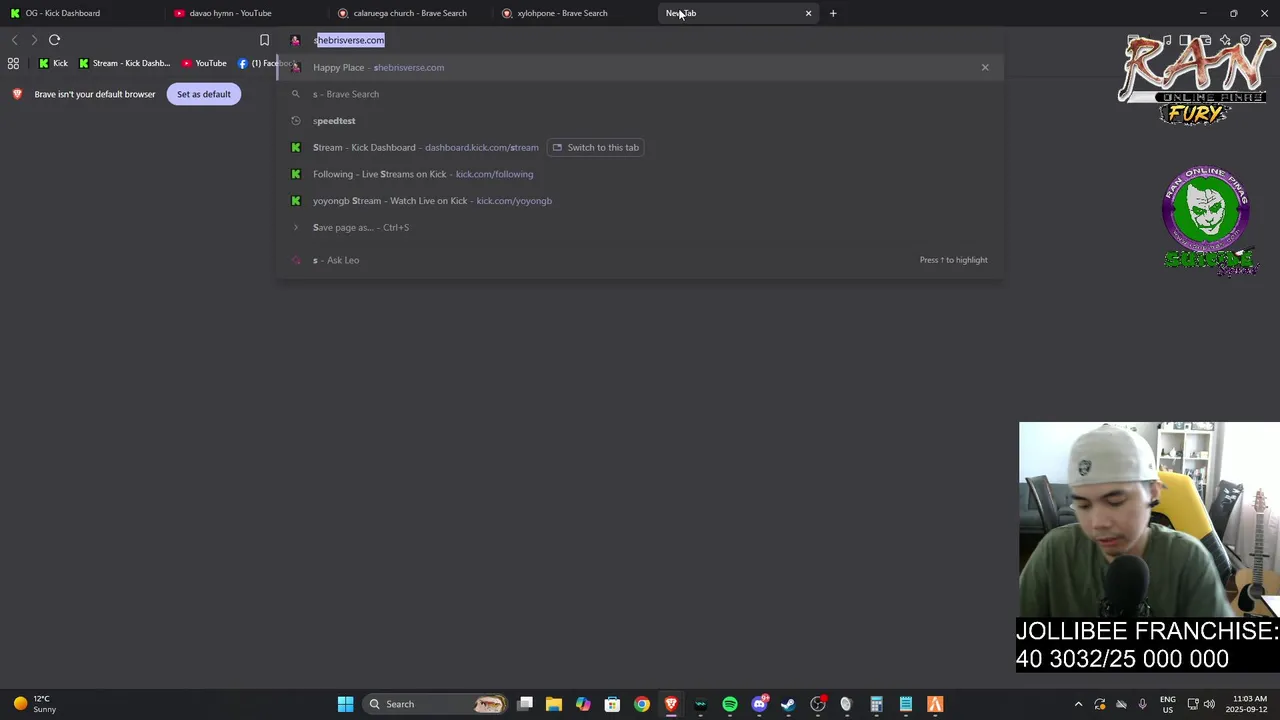The height and width of the screenshot is (720, 1280).
Task: Select the Following - Live Streams on Kick suggestion
Action: coord(640,174)
